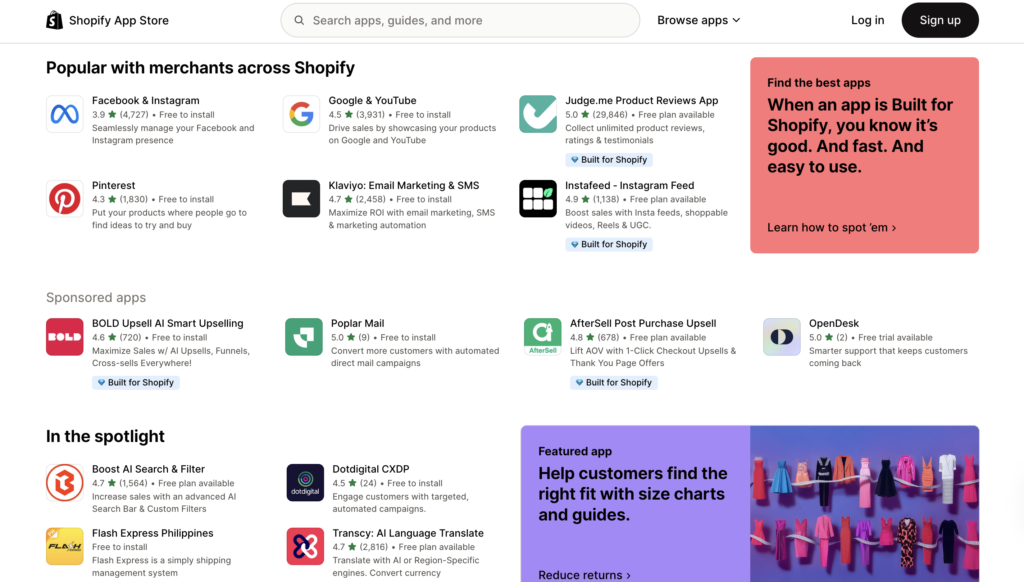Open the Pinterest app icon
The width and height of the screenshot is (1024, 582).
(x=65, y=199)
